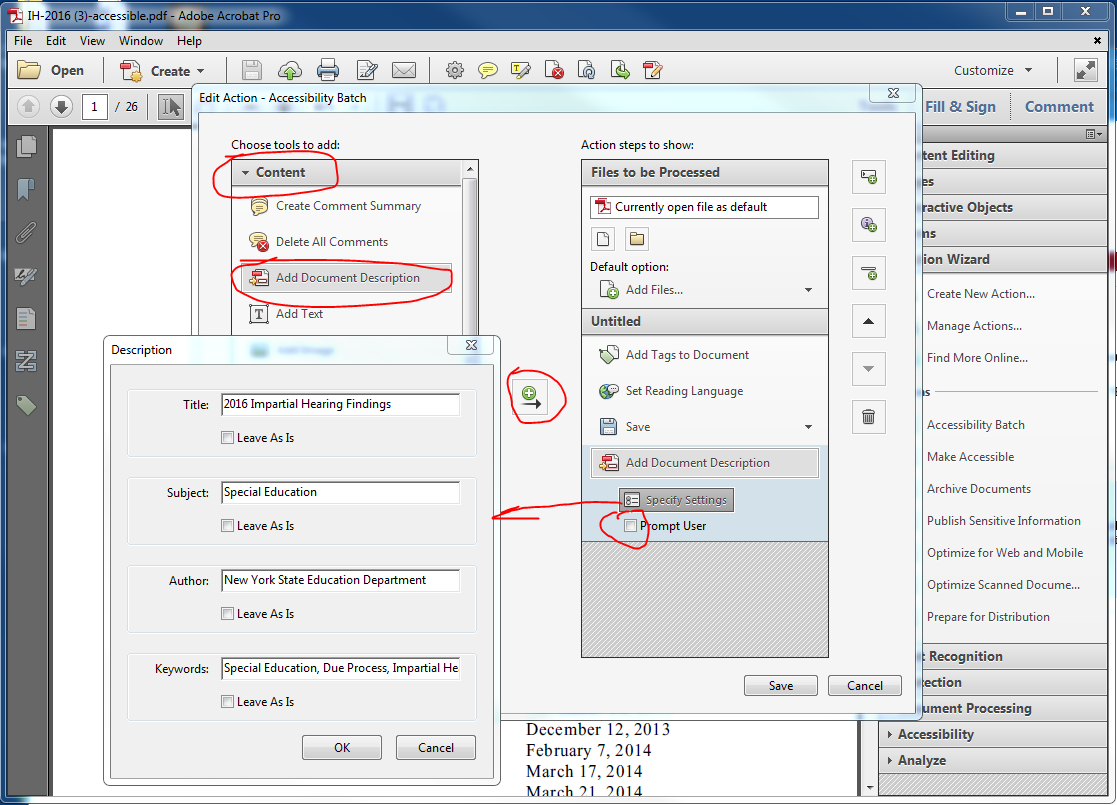Click the print icon in toolbar
Screen dimensions: 1117x805
pyautogui.click(x=327, y=70)
